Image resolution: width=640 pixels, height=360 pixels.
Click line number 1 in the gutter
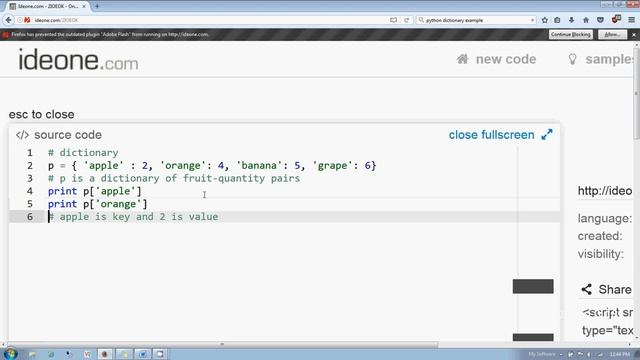pos(30,153)
